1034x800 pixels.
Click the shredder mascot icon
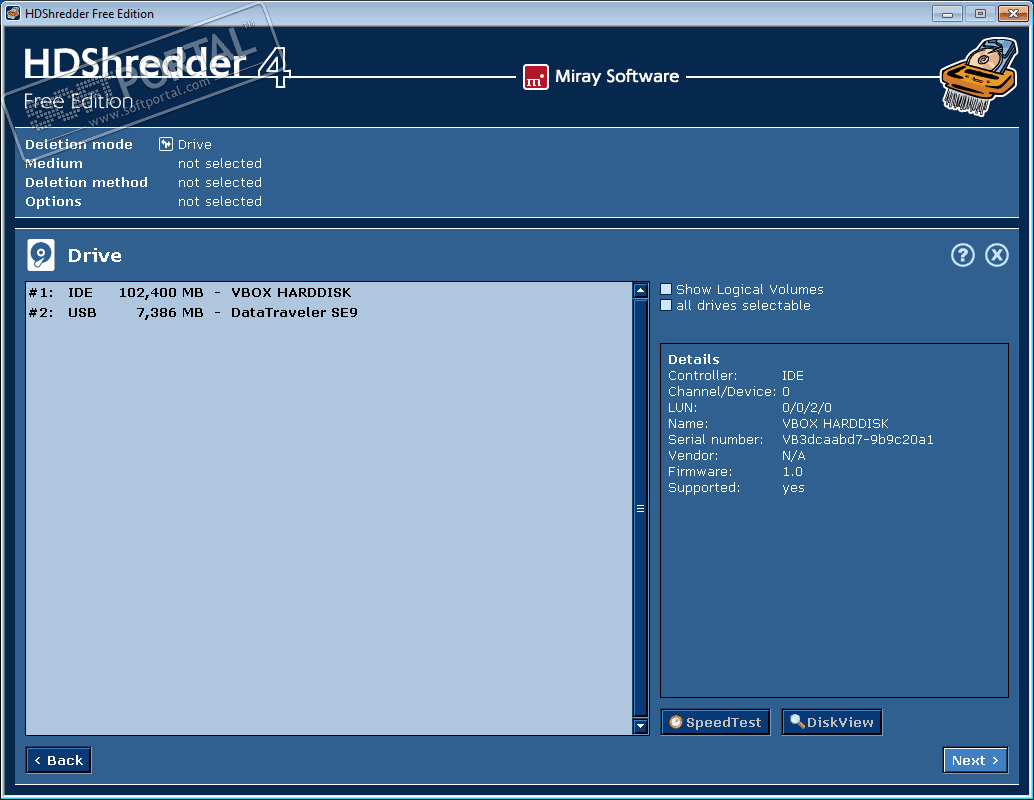(x=979, y=77)
